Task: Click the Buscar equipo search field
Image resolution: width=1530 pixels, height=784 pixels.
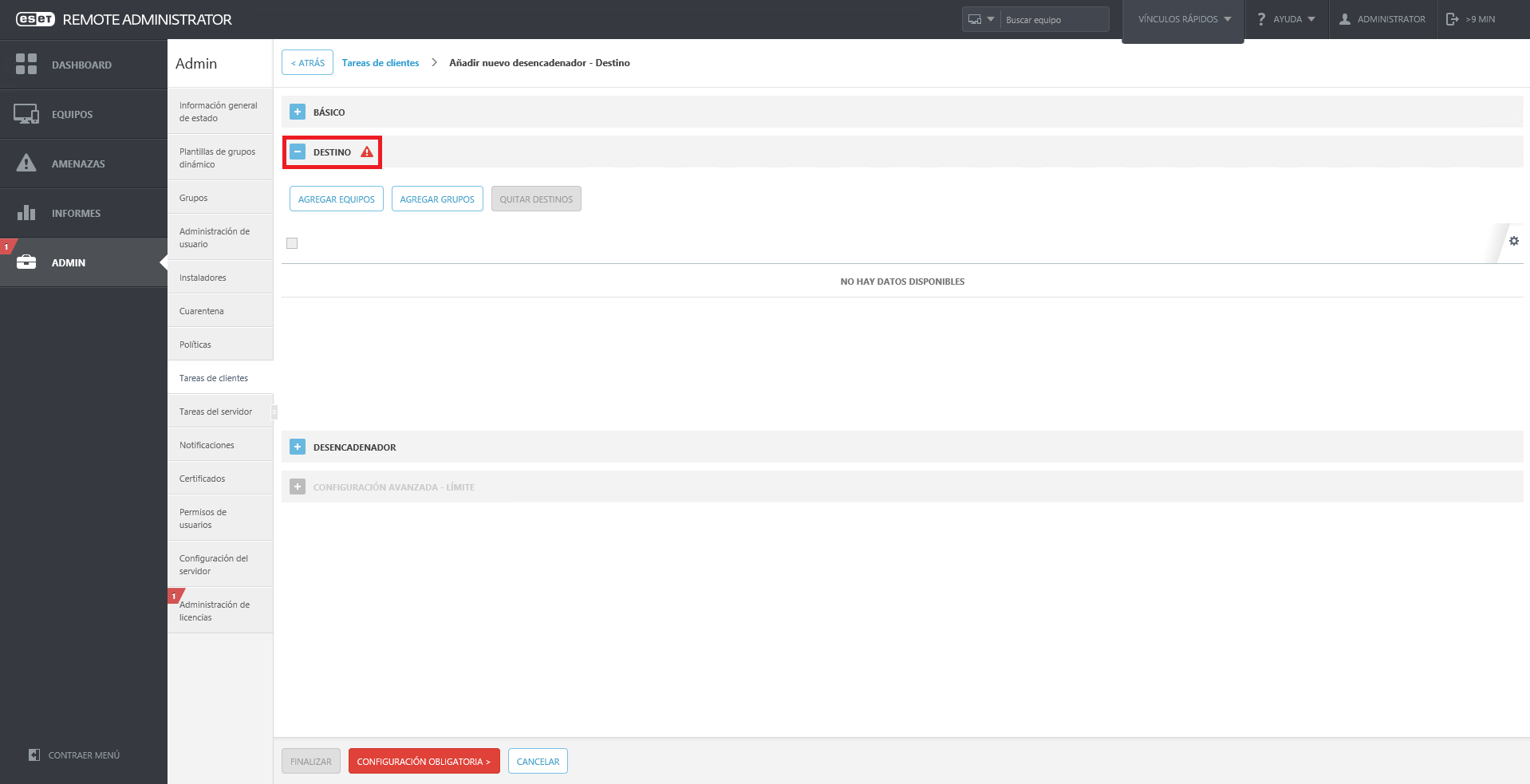Action: pos(1055,19)
